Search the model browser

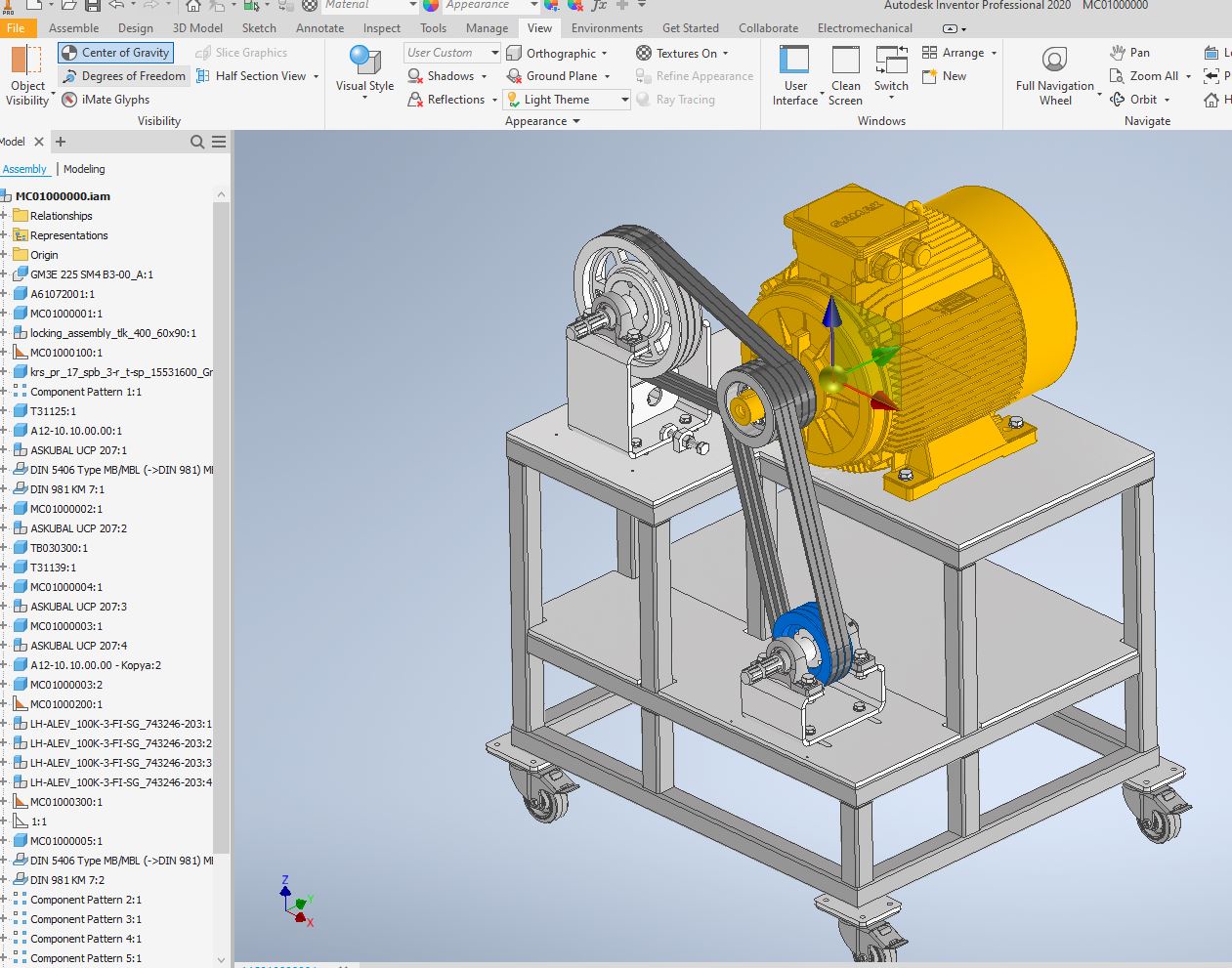click(197, 142)
